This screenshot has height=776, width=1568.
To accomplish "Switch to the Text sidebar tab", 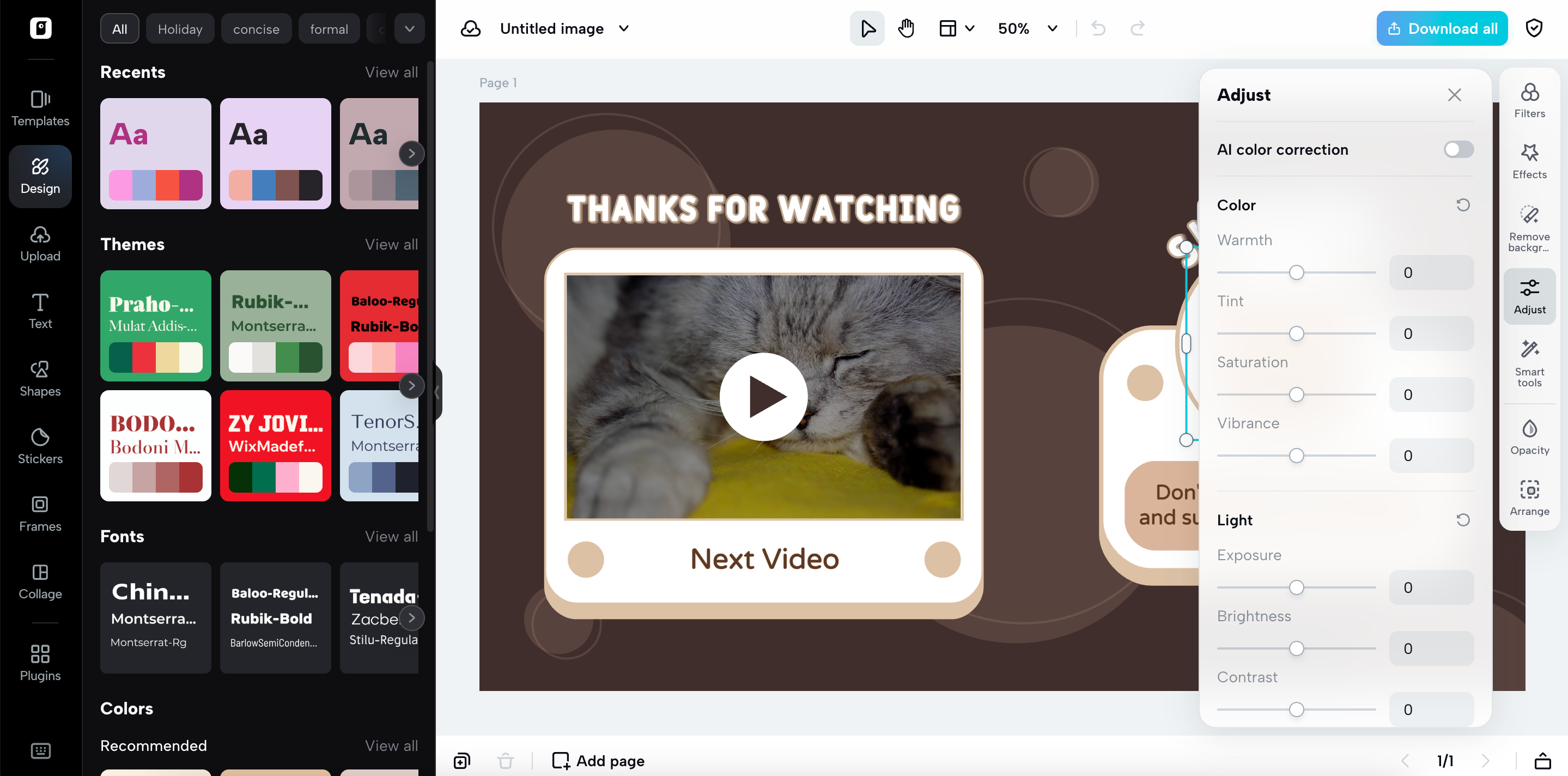I will [40, 311].
